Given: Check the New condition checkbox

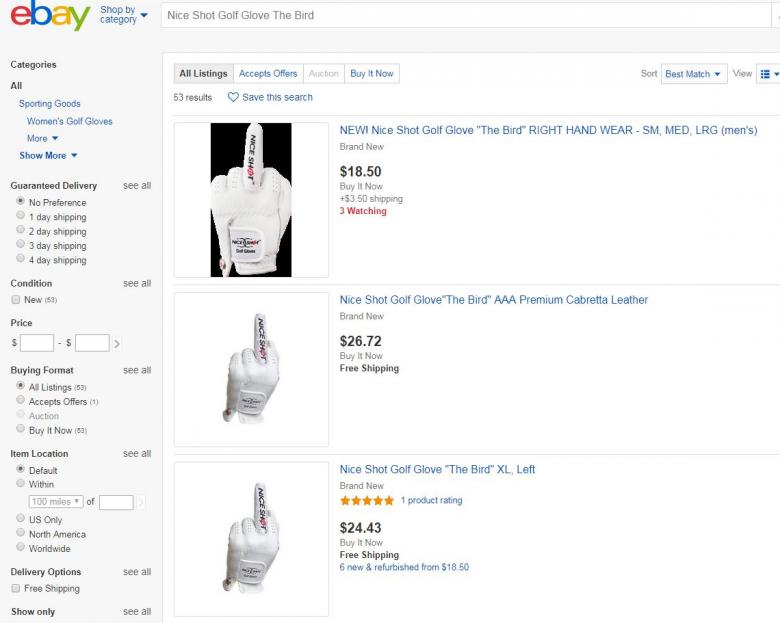Looking at the screenshot, I should (x=15, y=300).
